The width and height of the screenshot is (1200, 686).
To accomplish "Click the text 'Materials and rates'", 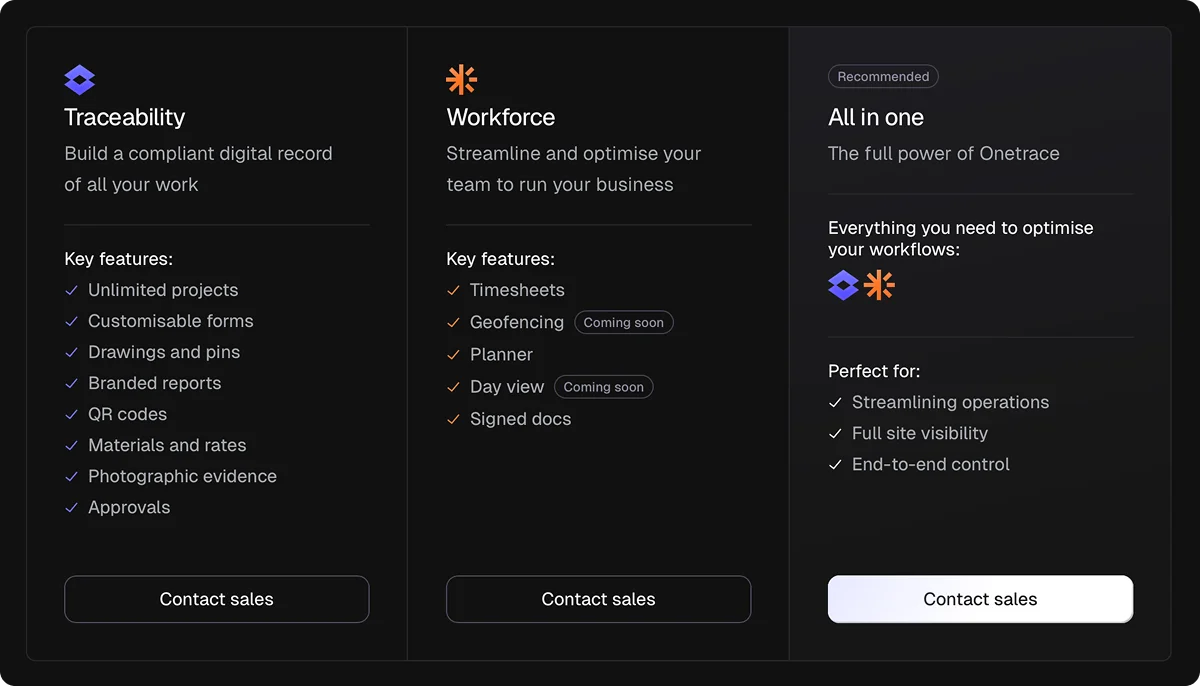I will click(x=167, y=445).
